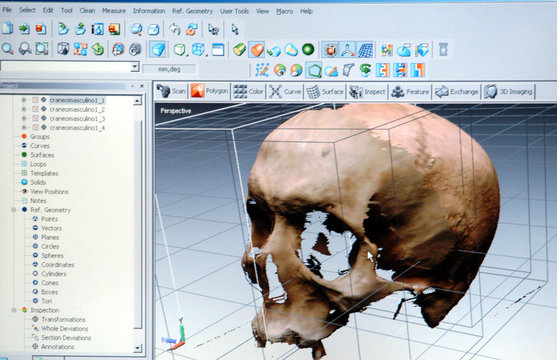Click the Import green arrow icon
The width and height of the screenshot is (557, 360).
click(24, 28)
